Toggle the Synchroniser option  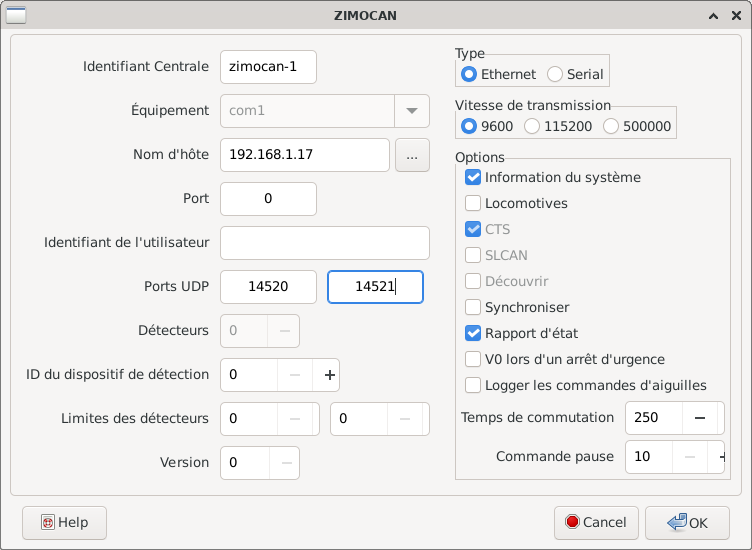[x=474, y=308]
